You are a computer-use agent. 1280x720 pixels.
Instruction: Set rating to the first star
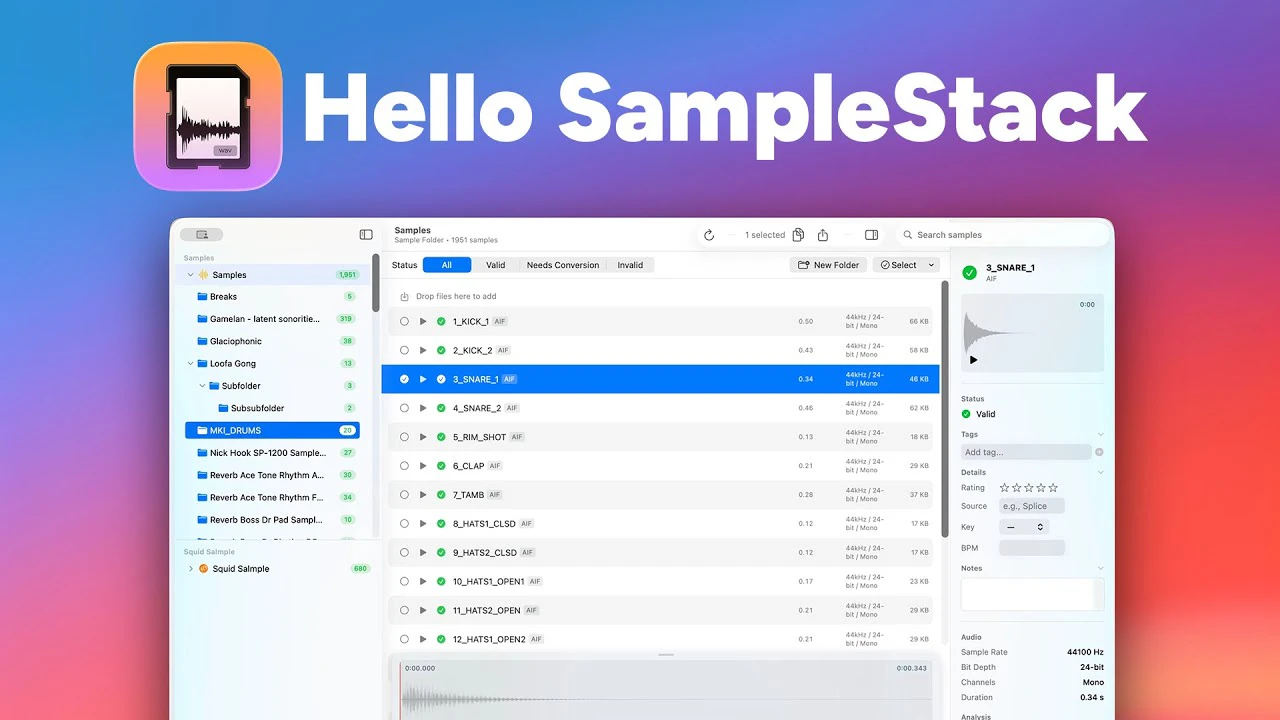[1005, 488]
